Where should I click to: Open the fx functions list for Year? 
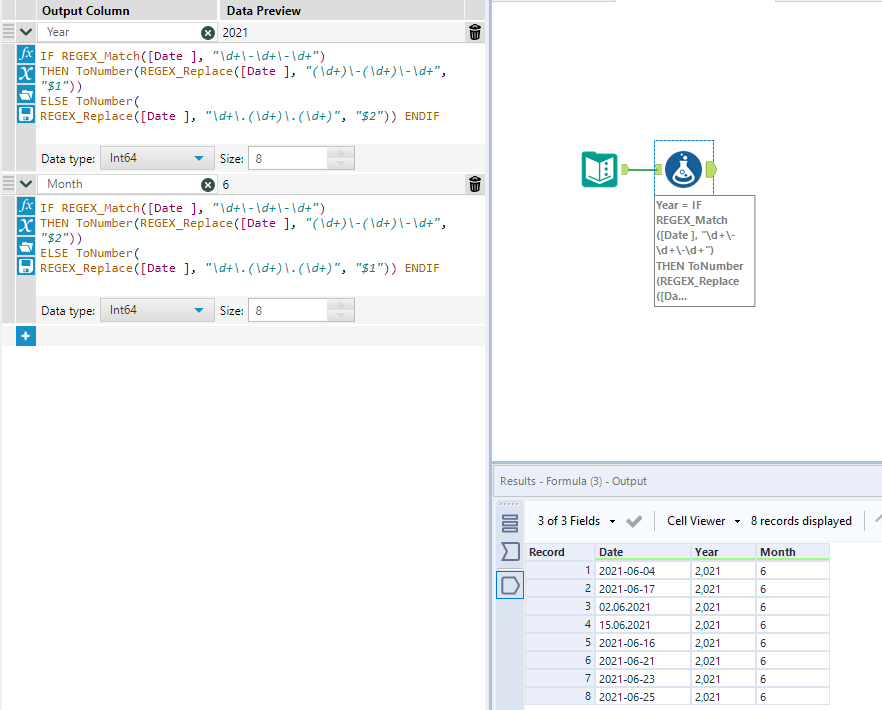coord(27,54)
